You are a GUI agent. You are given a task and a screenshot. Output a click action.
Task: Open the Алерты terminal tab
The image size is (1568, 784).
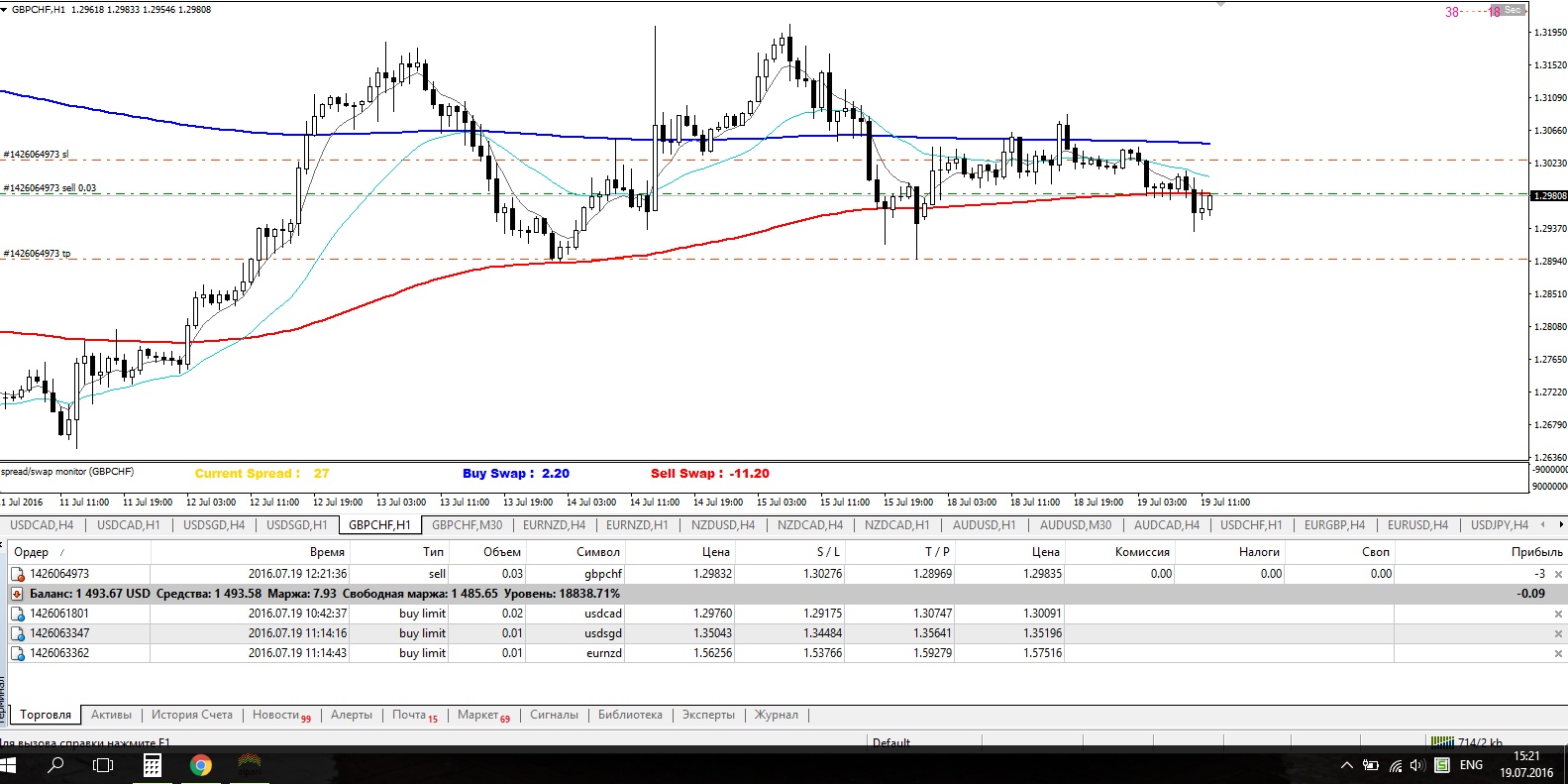point(352,715)
